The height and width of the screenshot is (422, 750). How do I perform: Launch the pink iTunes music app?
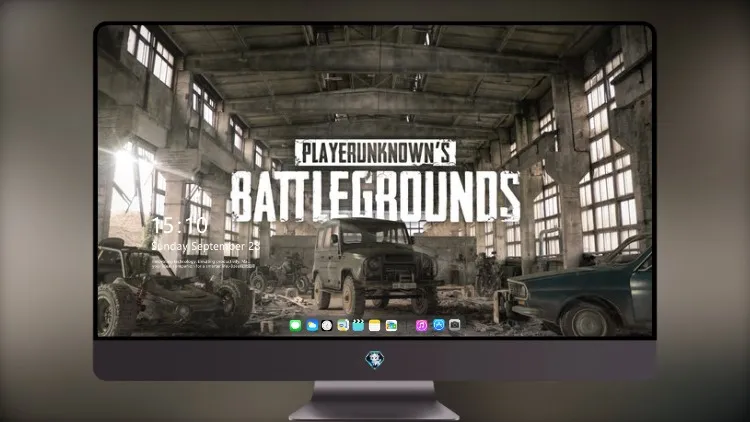pos(421,325)
